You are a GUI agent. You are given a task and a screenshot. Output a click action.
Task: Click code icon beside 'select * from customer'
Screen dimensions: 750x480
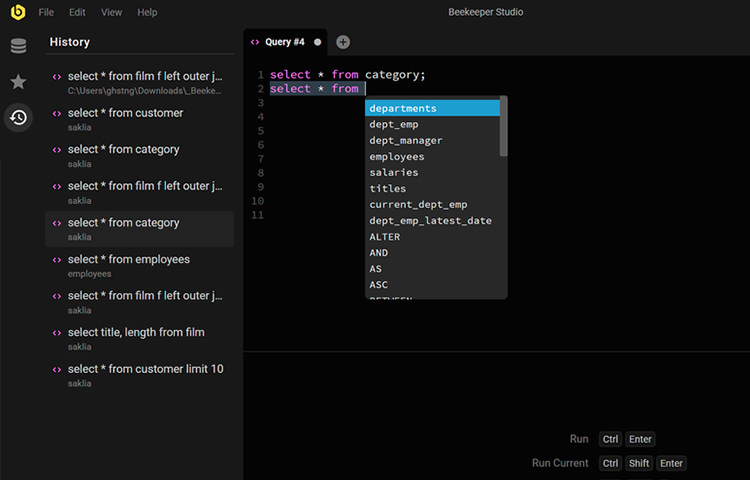tap(57, 113)
